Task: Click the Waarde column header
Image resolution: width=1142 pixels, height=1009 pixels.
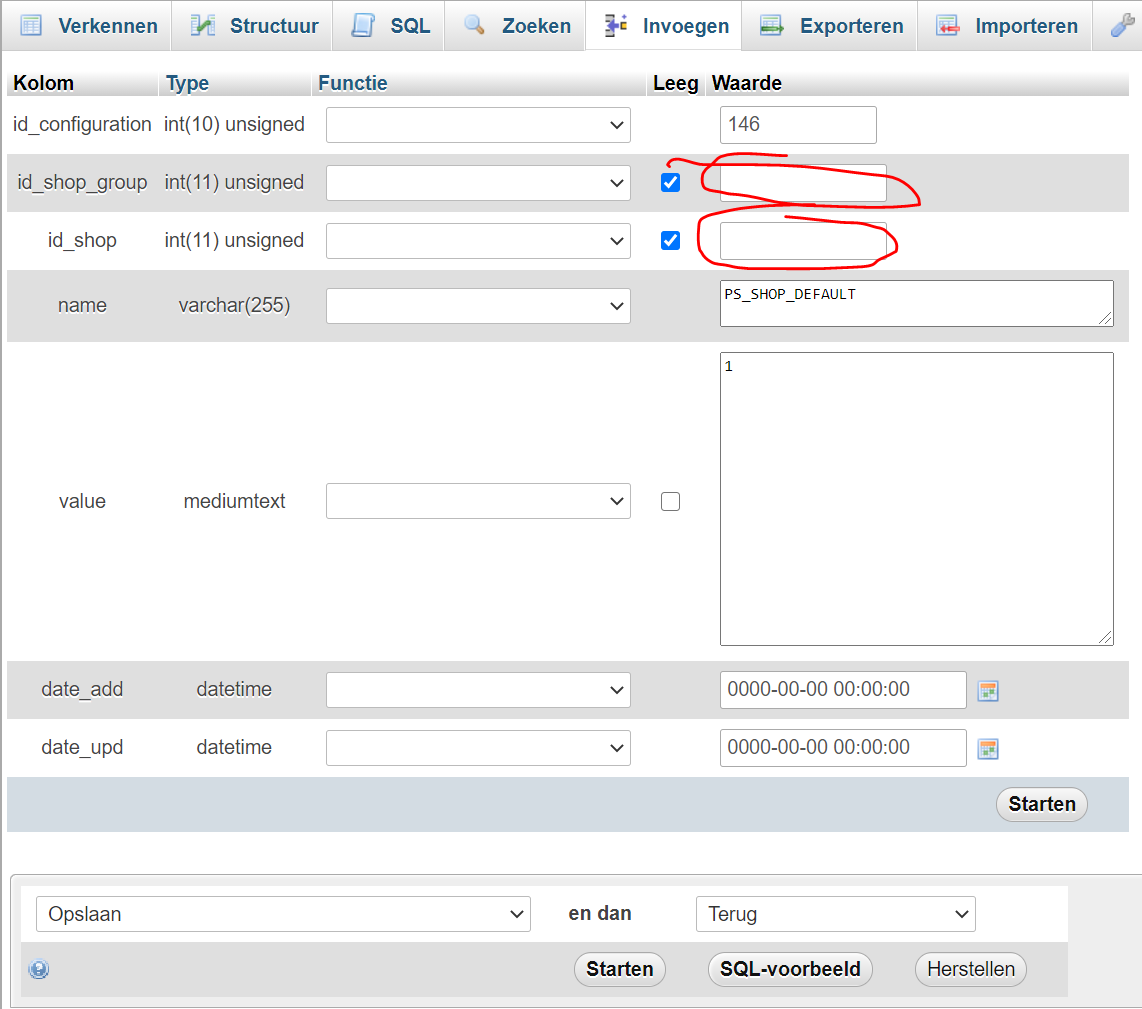Action: coord(747,83)
